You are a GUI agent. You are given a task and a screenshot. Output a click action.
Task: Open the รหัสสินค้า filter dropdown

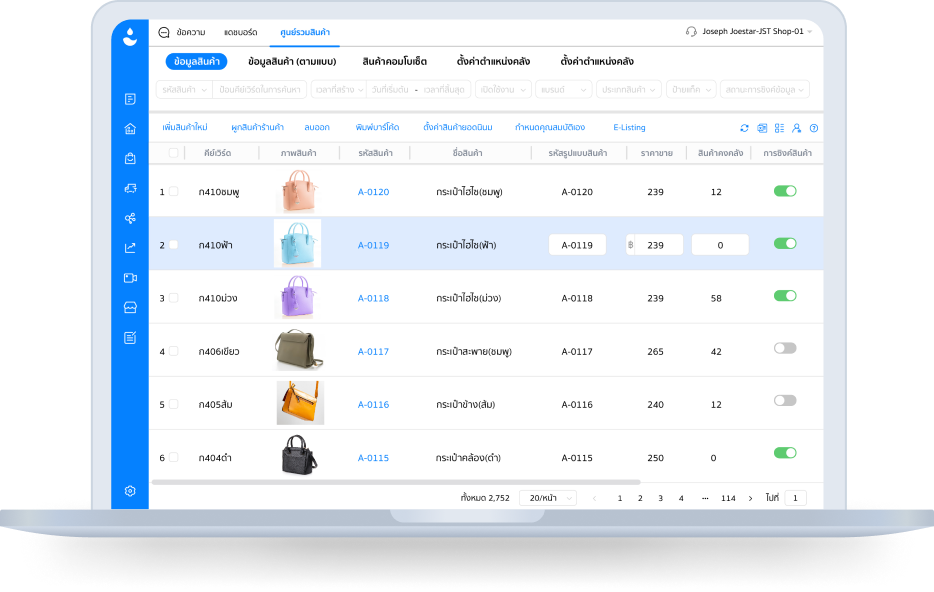click(x=184, y=89)
